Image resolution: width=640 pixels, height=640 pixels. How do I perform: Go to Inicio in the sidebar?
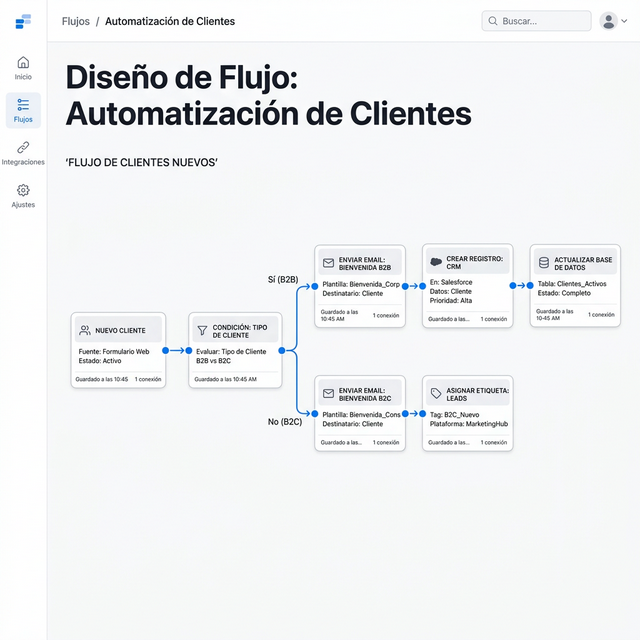click(23, 68)
